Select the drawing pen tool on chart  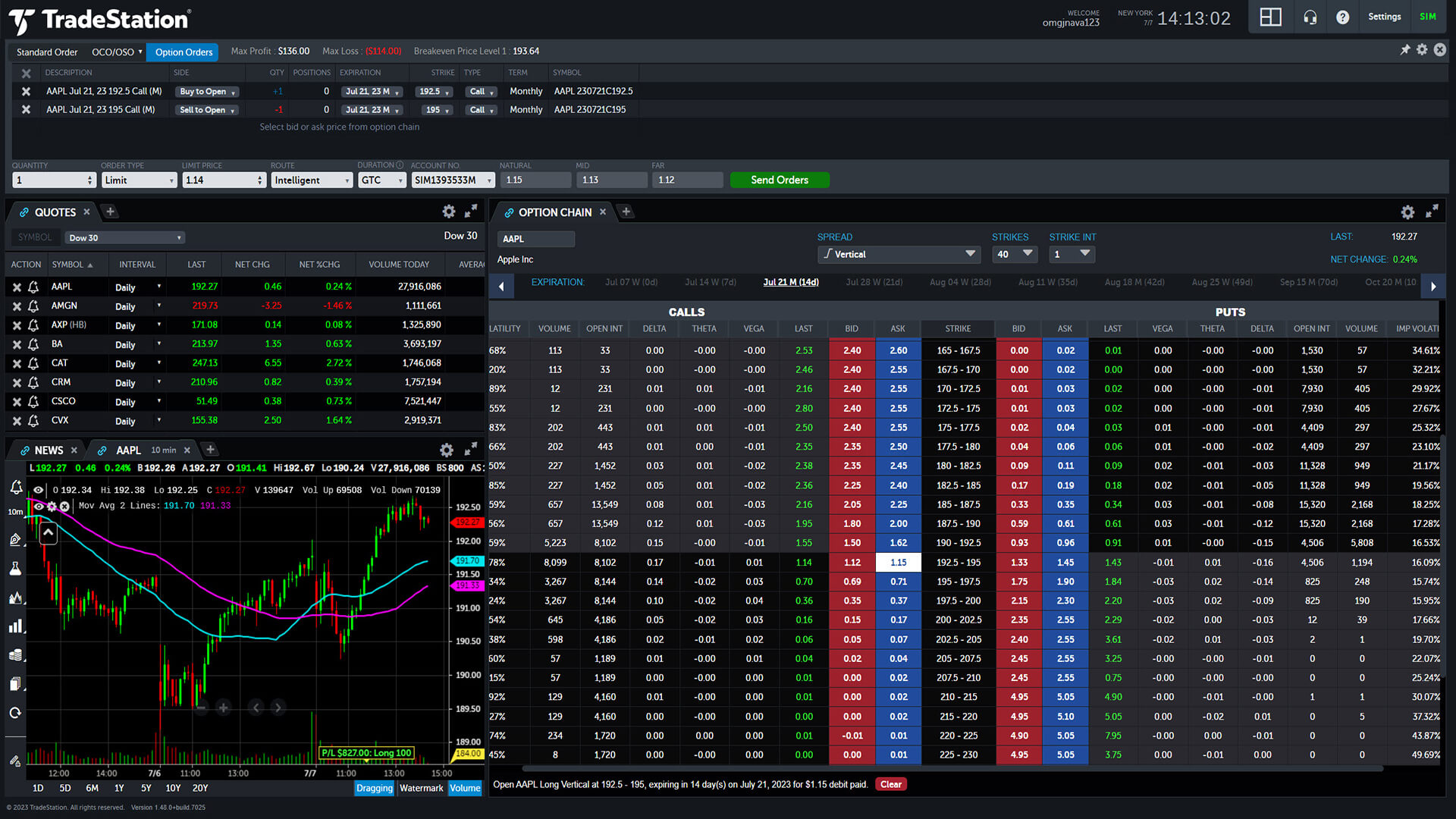point(16,540)
